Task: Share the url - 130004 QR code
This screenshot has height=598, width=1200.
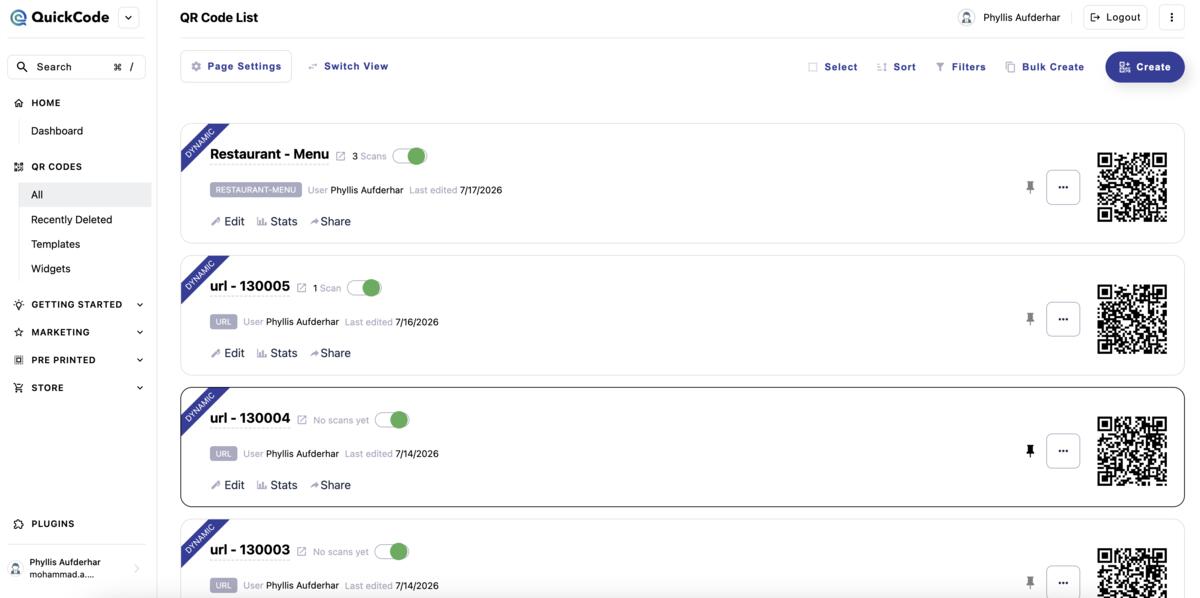Action: 330,486
